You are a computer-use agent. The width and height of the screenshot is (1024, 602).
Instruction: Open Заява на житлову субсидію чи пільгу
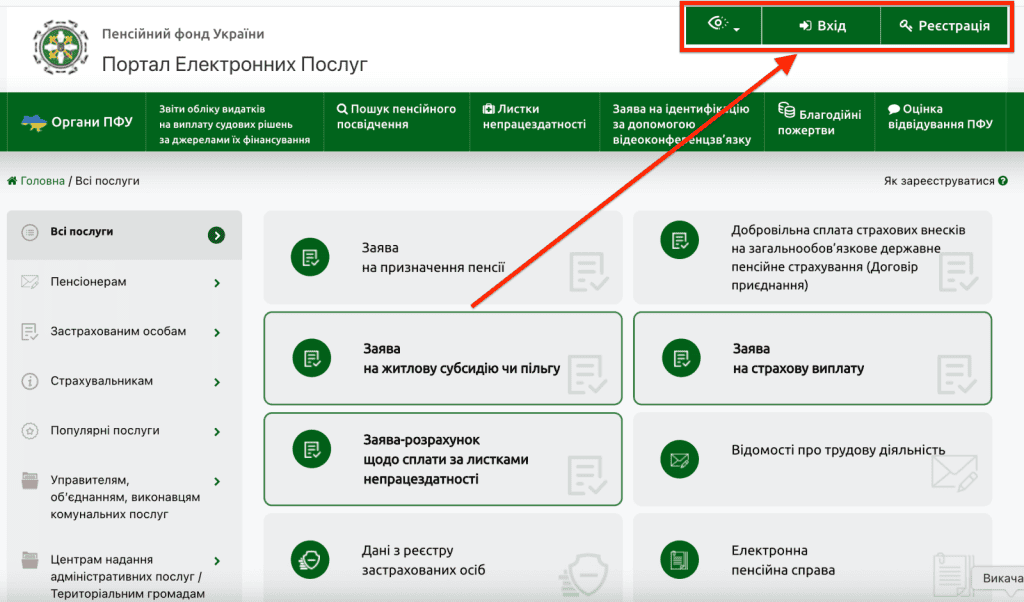[x=461, y=358]
